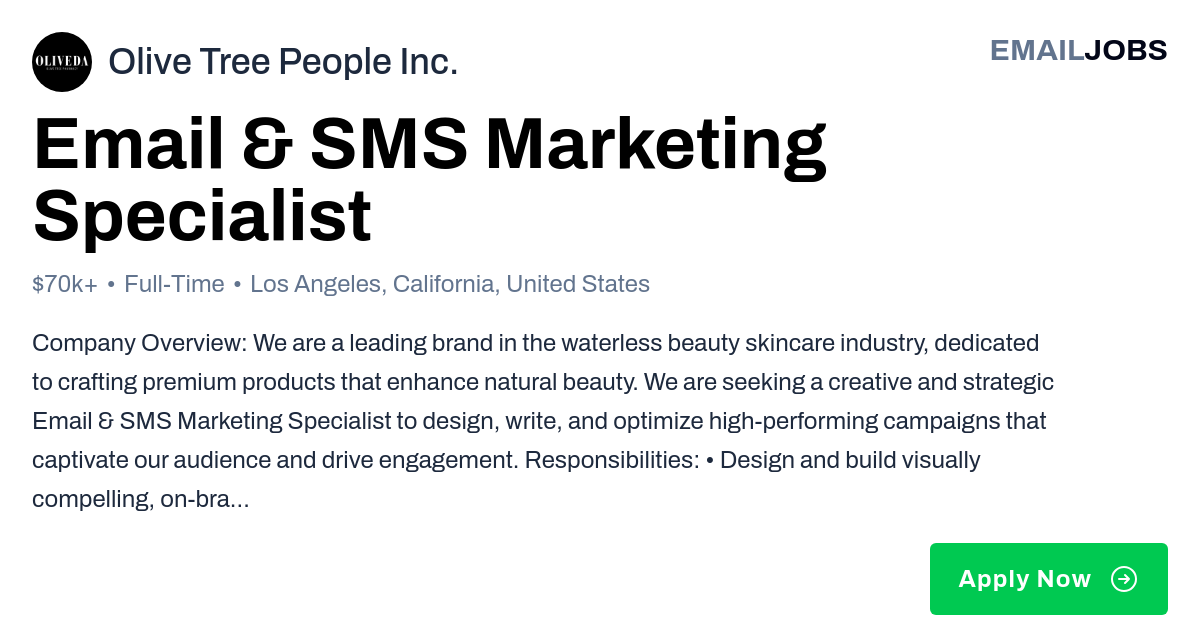1200x630 pixels.
Task: Select the Full-Time job type tag
Action: coord(174,284)
